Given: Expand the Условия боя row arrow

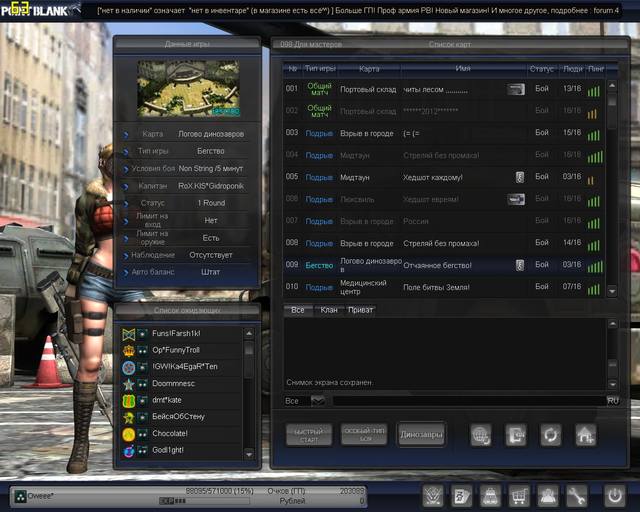Looking at the screenshot, I should [126, 169].
